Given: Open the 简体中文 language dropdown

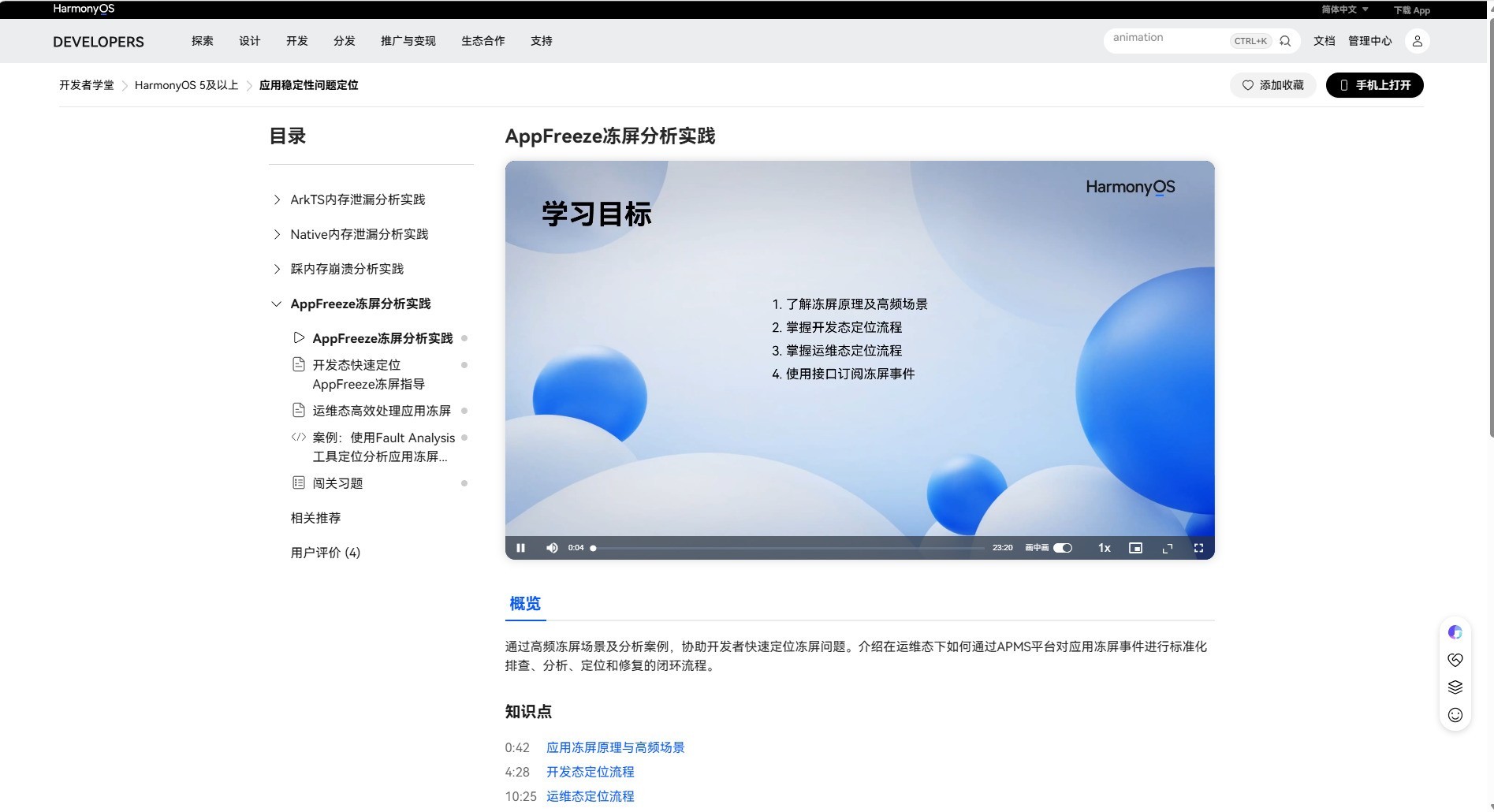Looking at the screenshot, I should 1345,9.
